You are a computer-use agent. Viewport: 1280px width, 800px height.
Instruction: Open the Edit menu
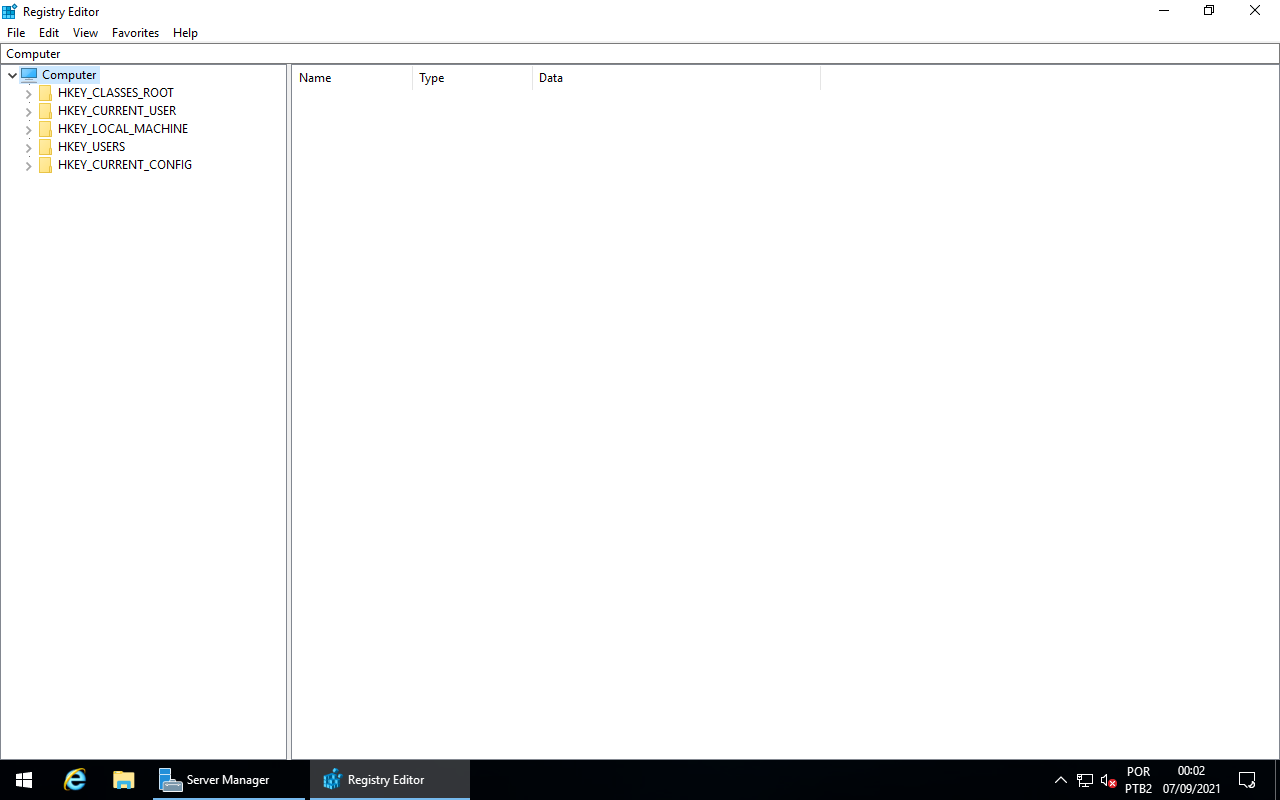pyautogui.click(x=48, y=32)
